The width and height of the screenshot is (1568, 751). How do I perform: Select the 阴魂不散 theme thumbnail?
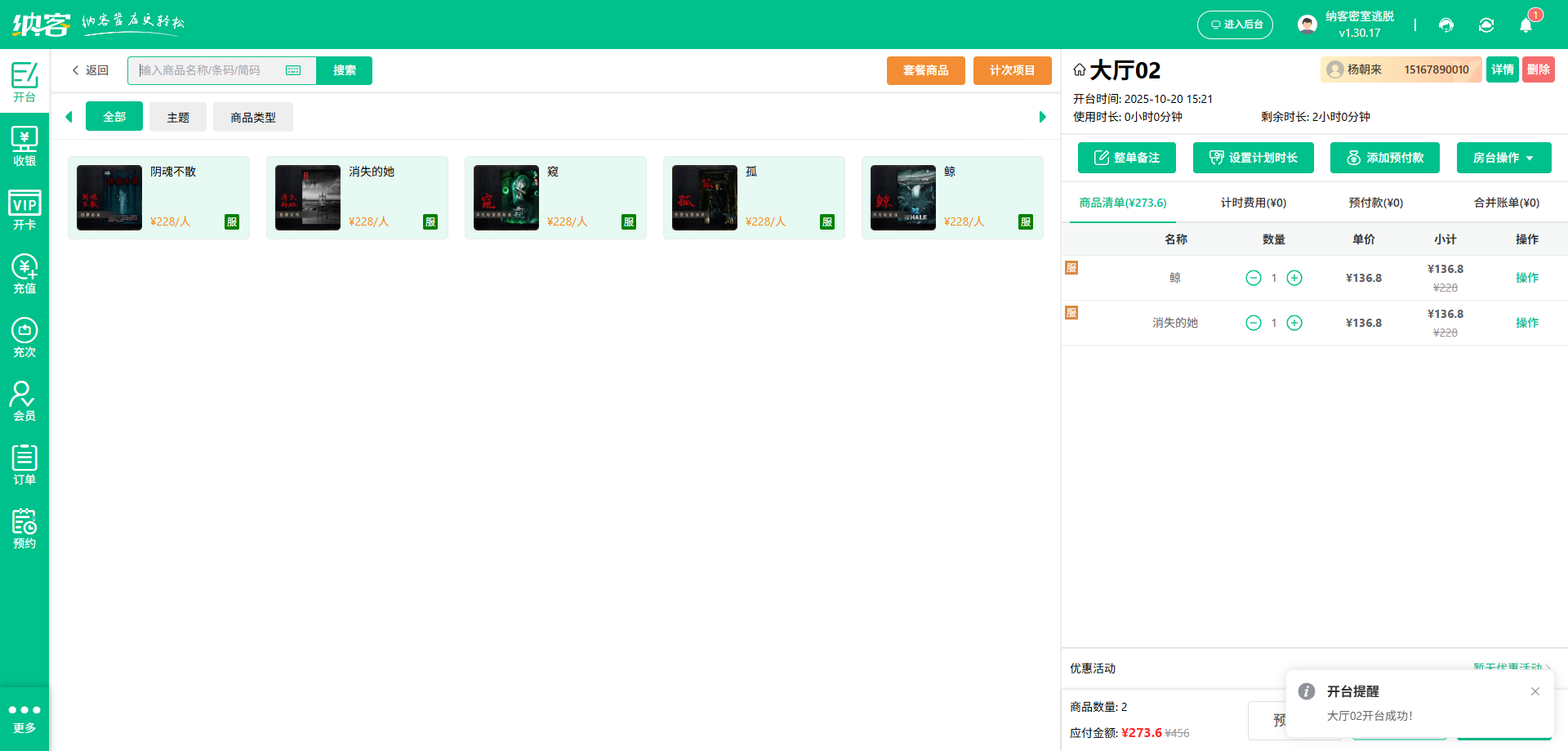pos(109,198)
